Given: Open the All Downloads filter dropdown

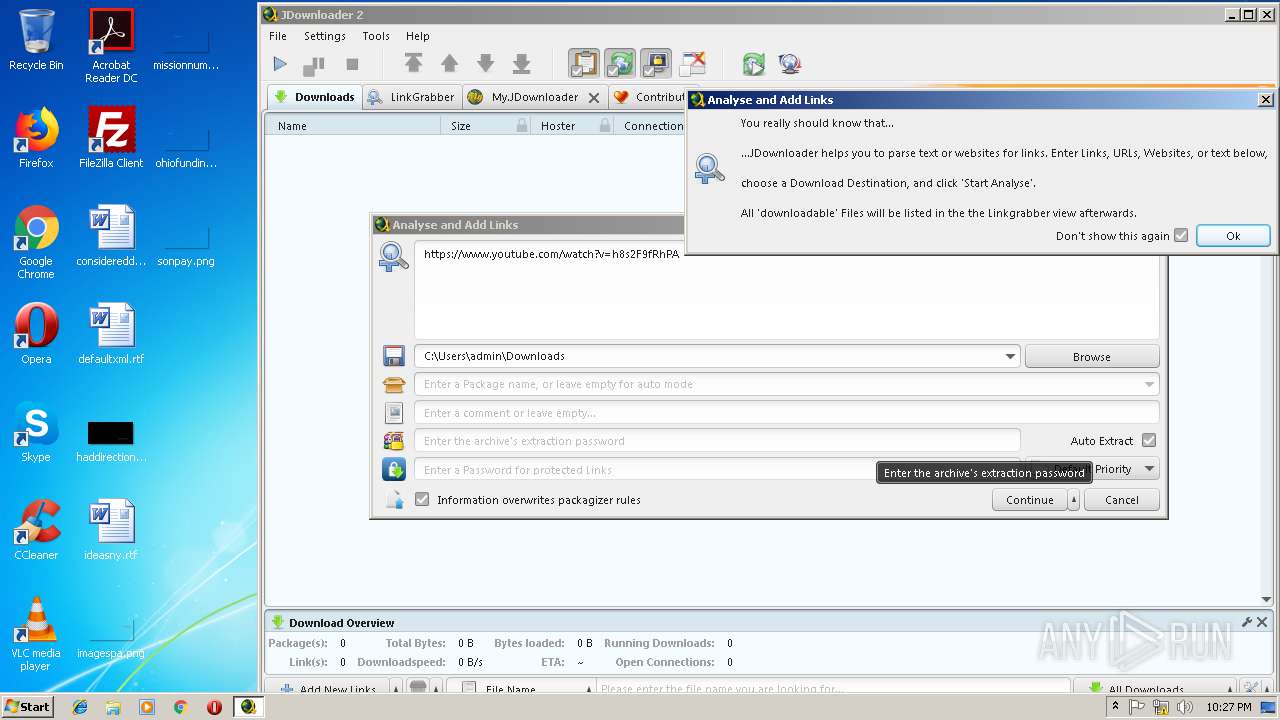Looking at the screenshot, I should tap(1155, 689).
